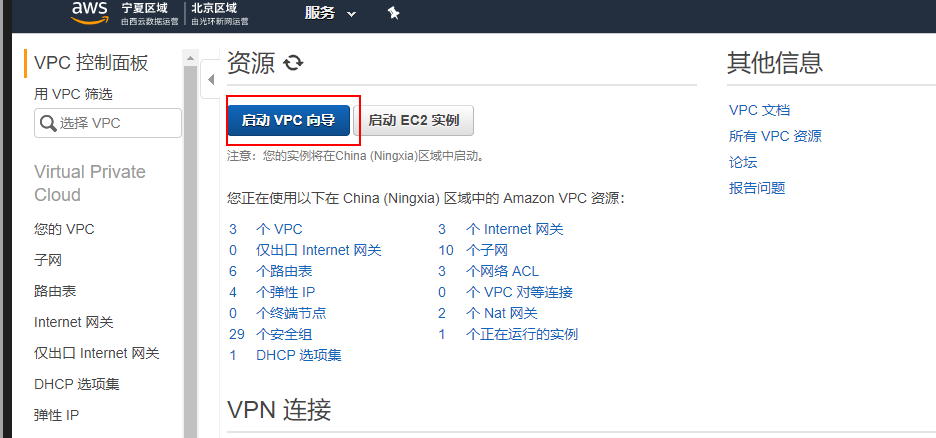The width and height of the screenshot is (936, 438).
Task: Open the 10 个子网 resource link
Action: coord(473,250)
